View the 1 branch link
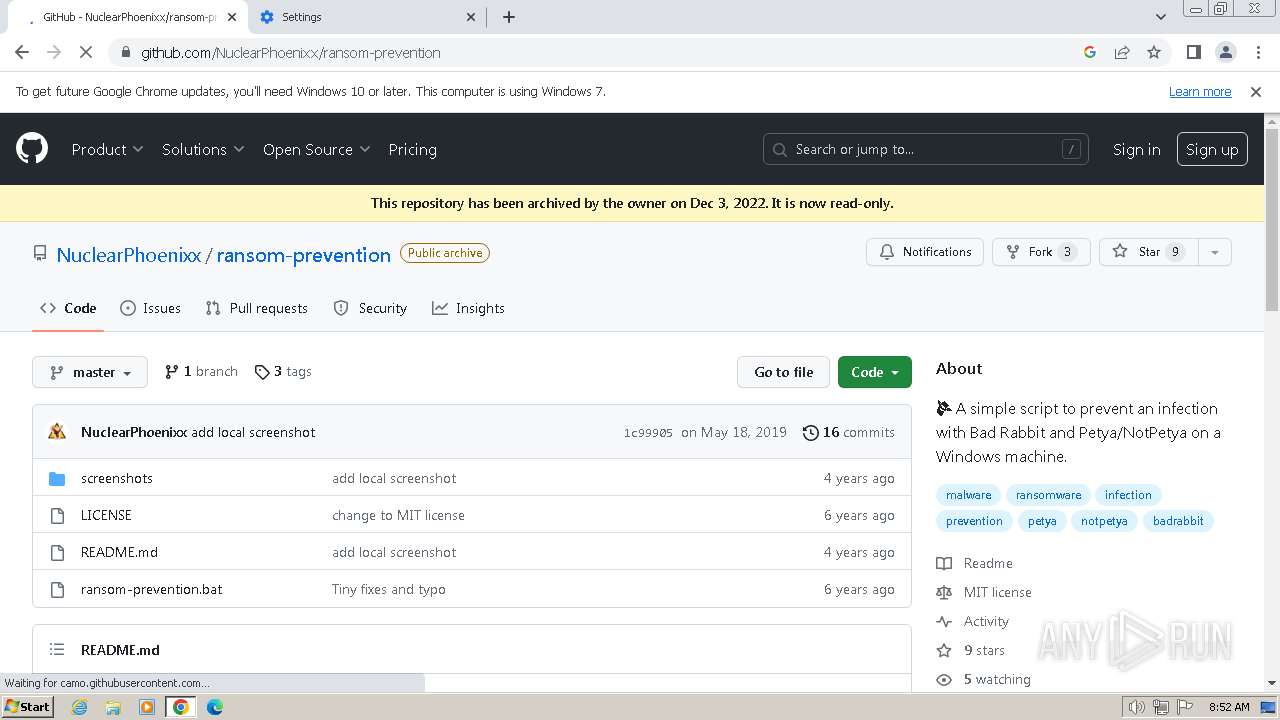The image size is (1280, 720). (x=201, y=371)
